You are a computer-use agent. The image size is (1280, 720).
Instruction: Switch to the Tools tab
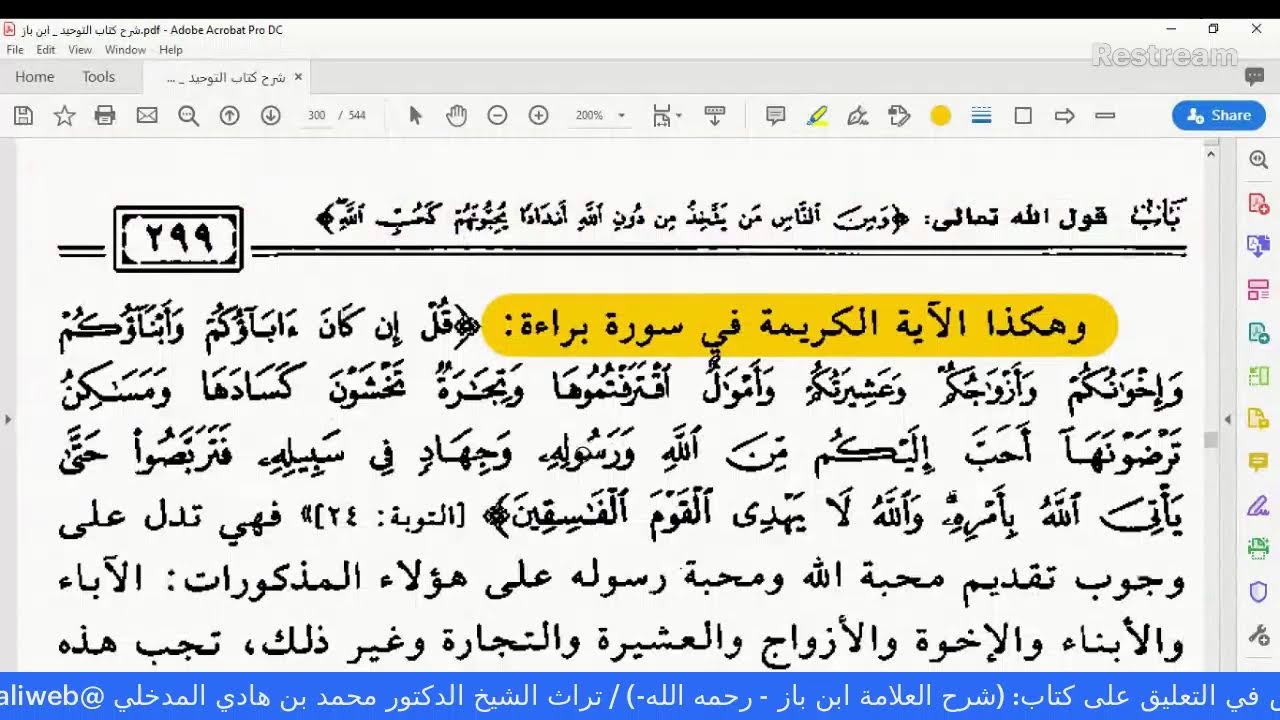coord(98,77)
